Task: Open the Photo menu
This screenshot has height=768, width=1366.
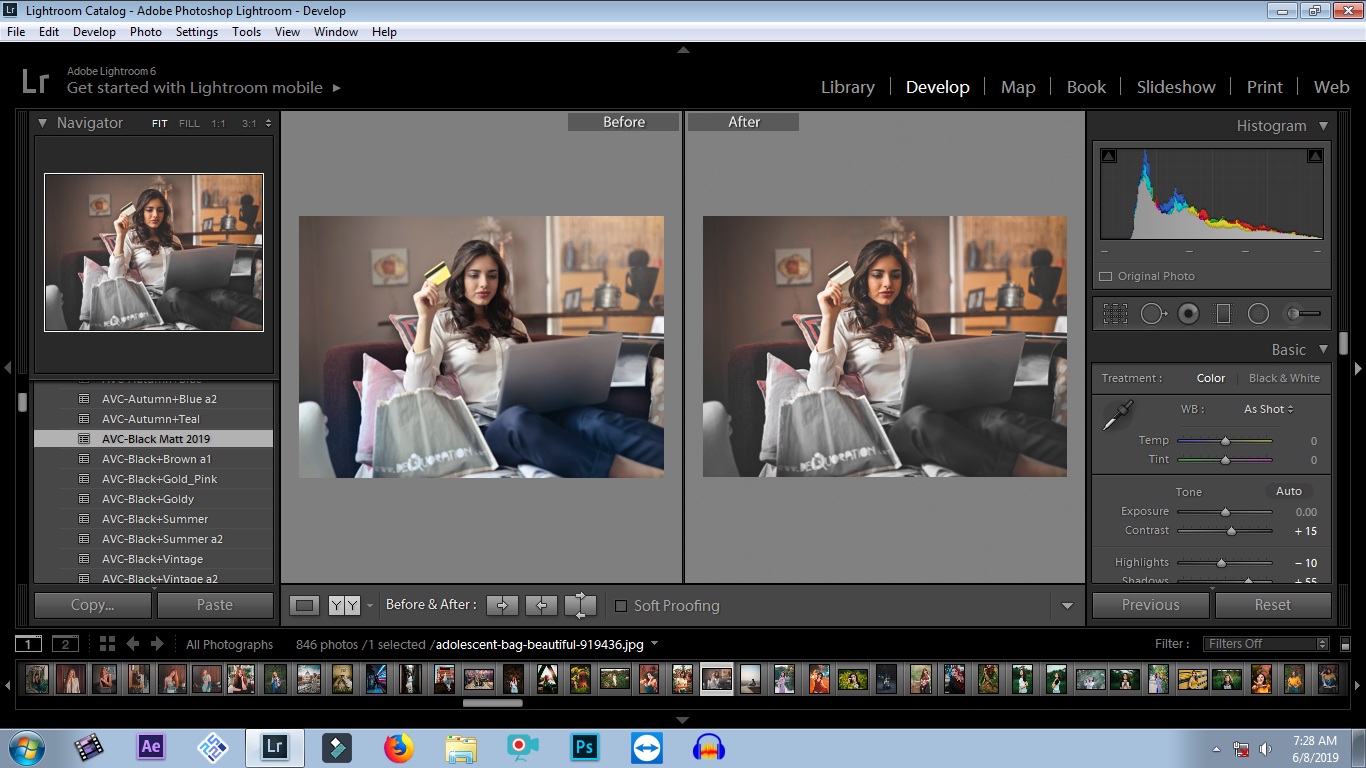Action: (145, 32)
